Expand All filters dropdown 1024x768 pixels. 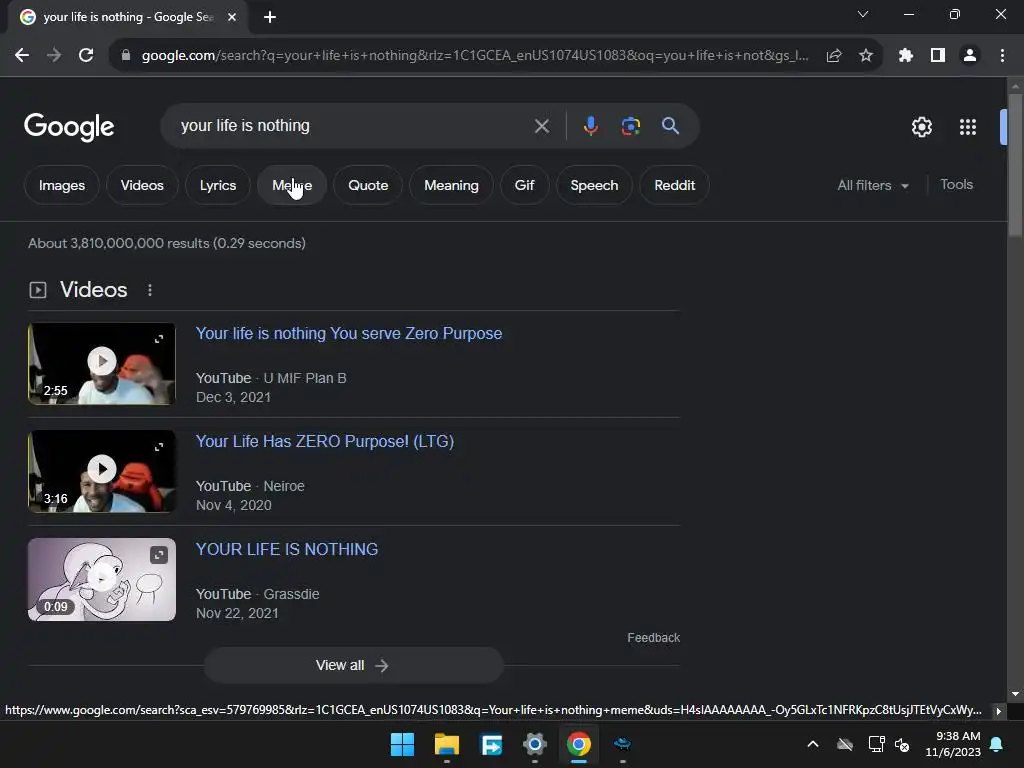pyautogui.click(x=873, y=185)
